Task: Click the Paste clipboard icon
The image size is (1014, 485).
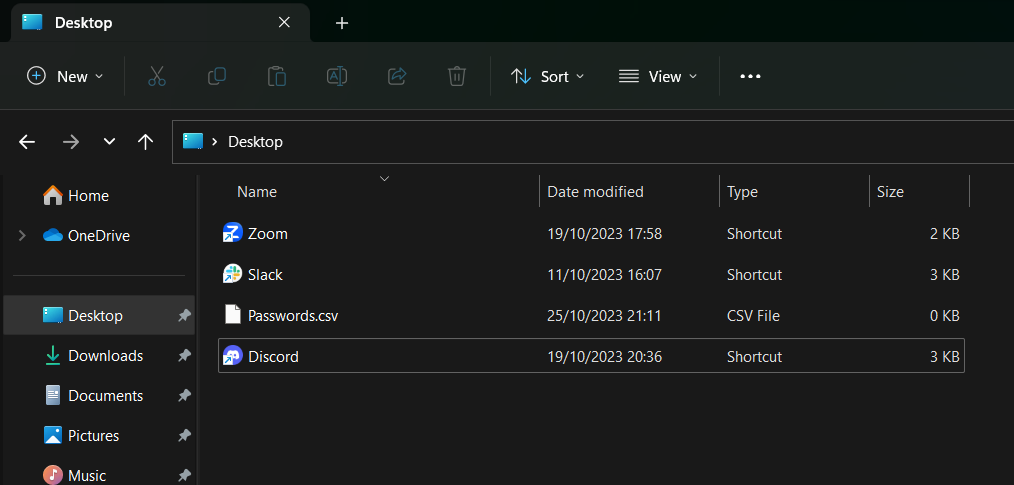Action: [x=276, y=76]
